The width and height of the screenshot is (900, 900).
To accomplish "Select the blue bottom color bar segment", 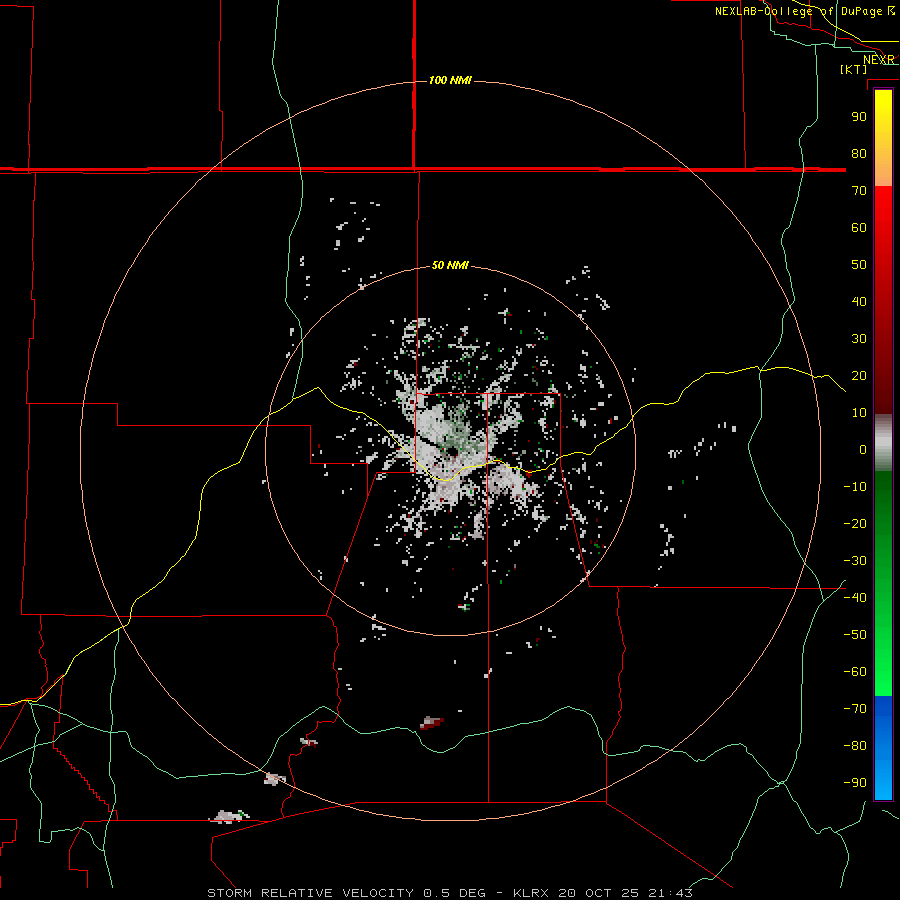I will 883,748.
